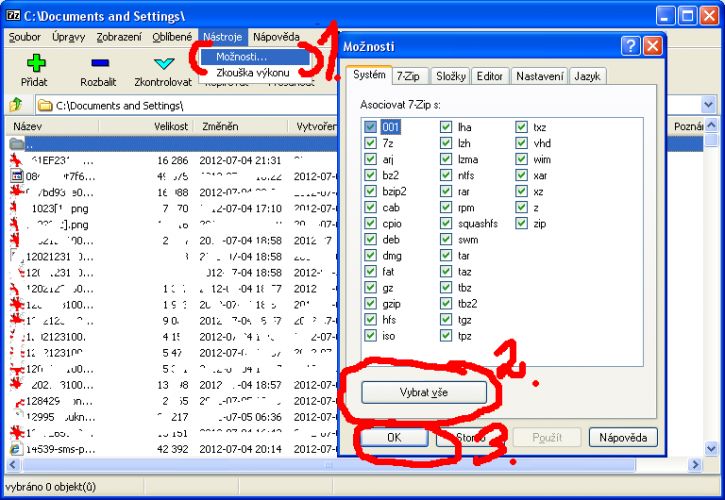This screenshot has width=725, height=500.
Task: Toggle the gzip checkbox
Action: coord(370,303)
